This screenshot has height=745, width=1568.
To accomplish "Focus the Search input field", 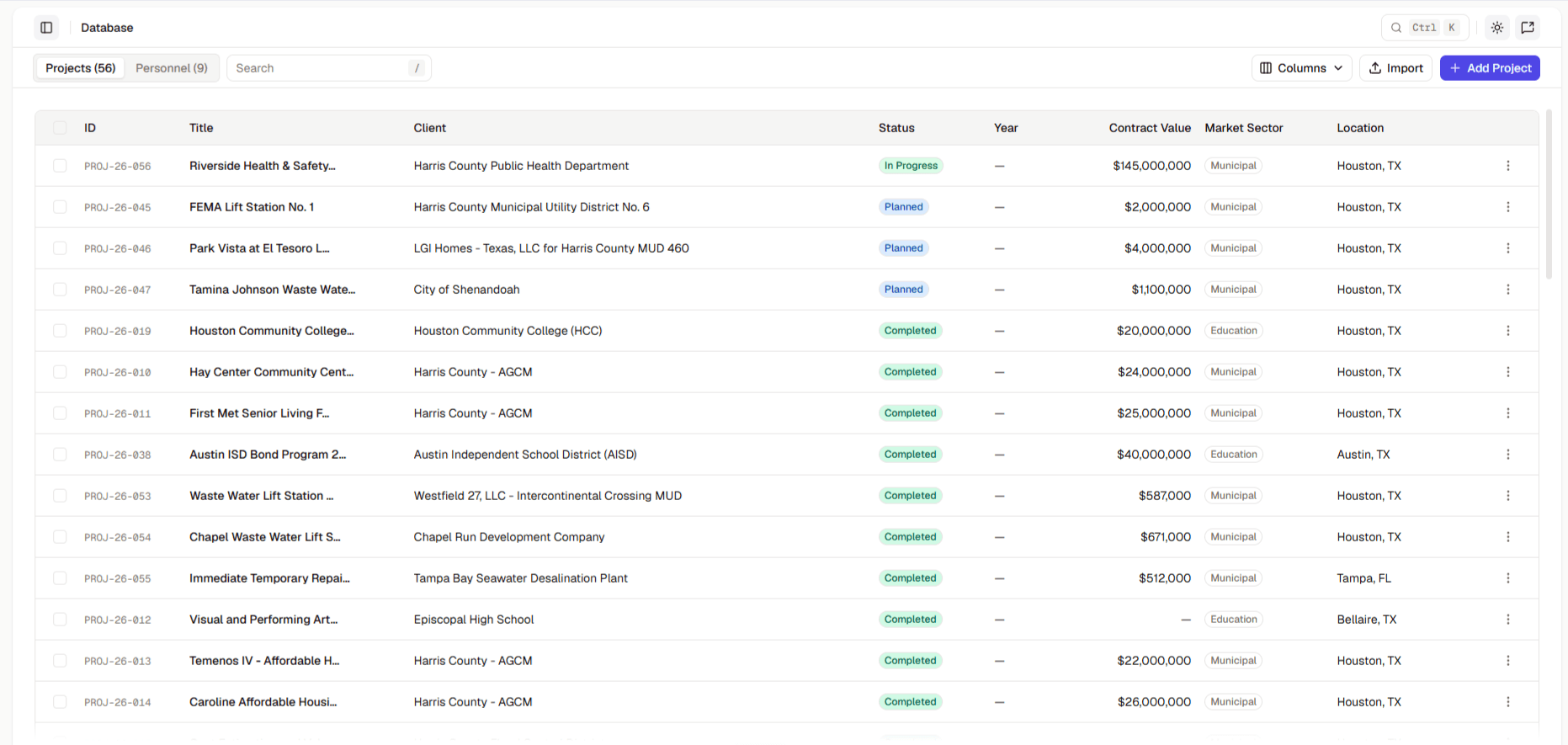I will pyautogui.click(x=329, y=68).
